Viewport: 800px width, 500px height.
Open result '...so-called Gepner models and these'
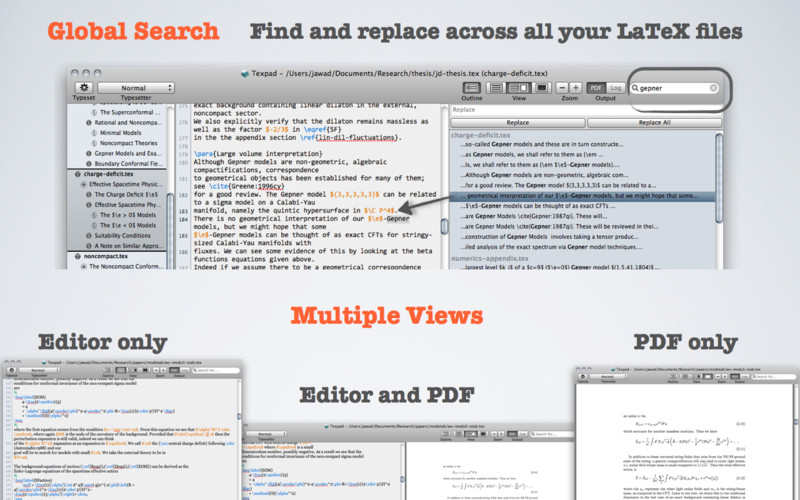point(542,144)
